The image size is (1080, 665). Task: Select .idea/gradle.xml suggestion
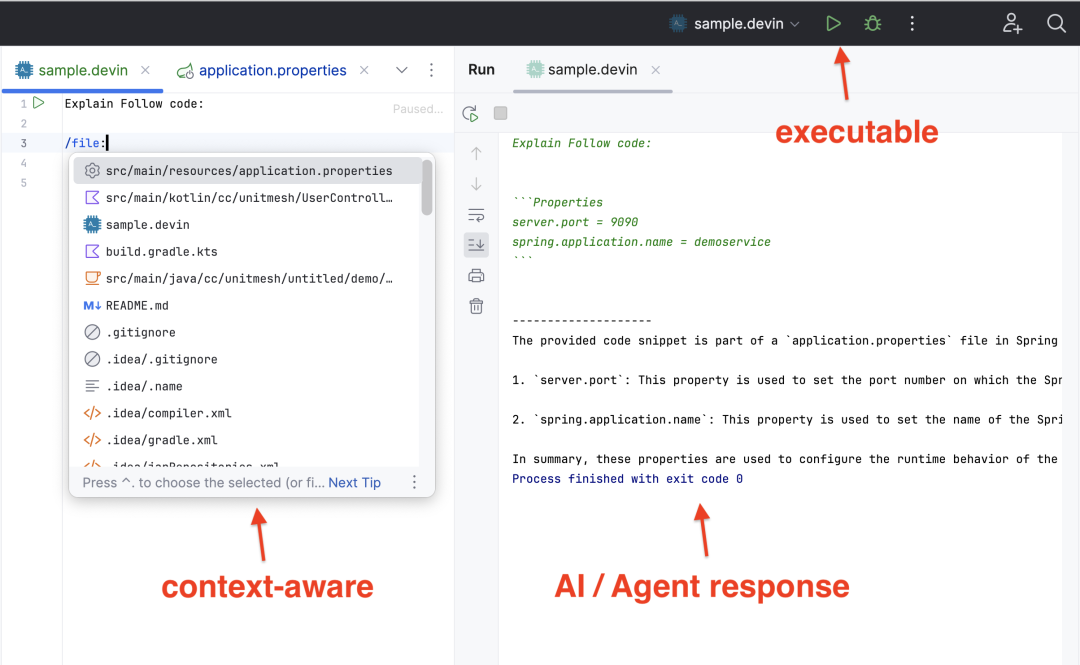[x=247, y=440]
